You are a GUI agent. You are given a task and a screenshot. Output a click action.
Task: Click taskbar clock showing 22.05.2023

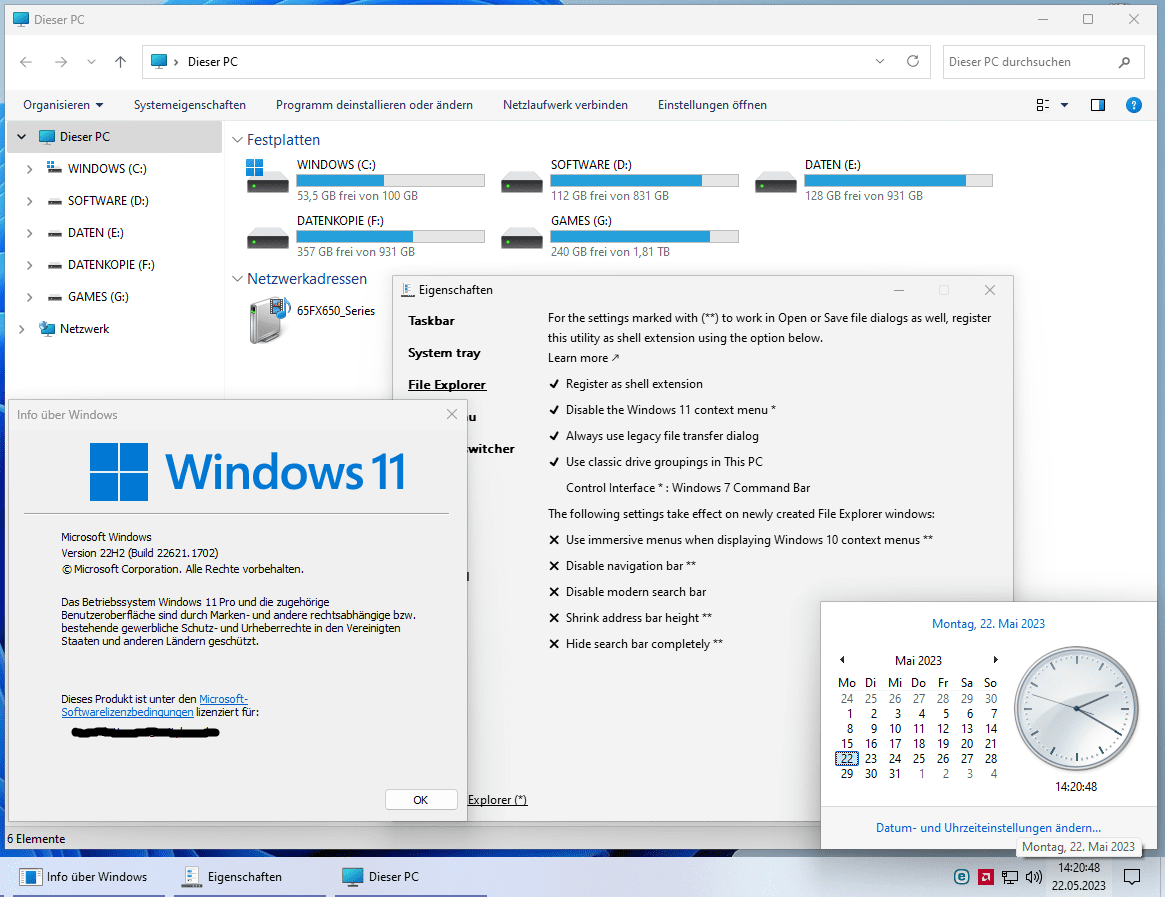point(1079,877)
